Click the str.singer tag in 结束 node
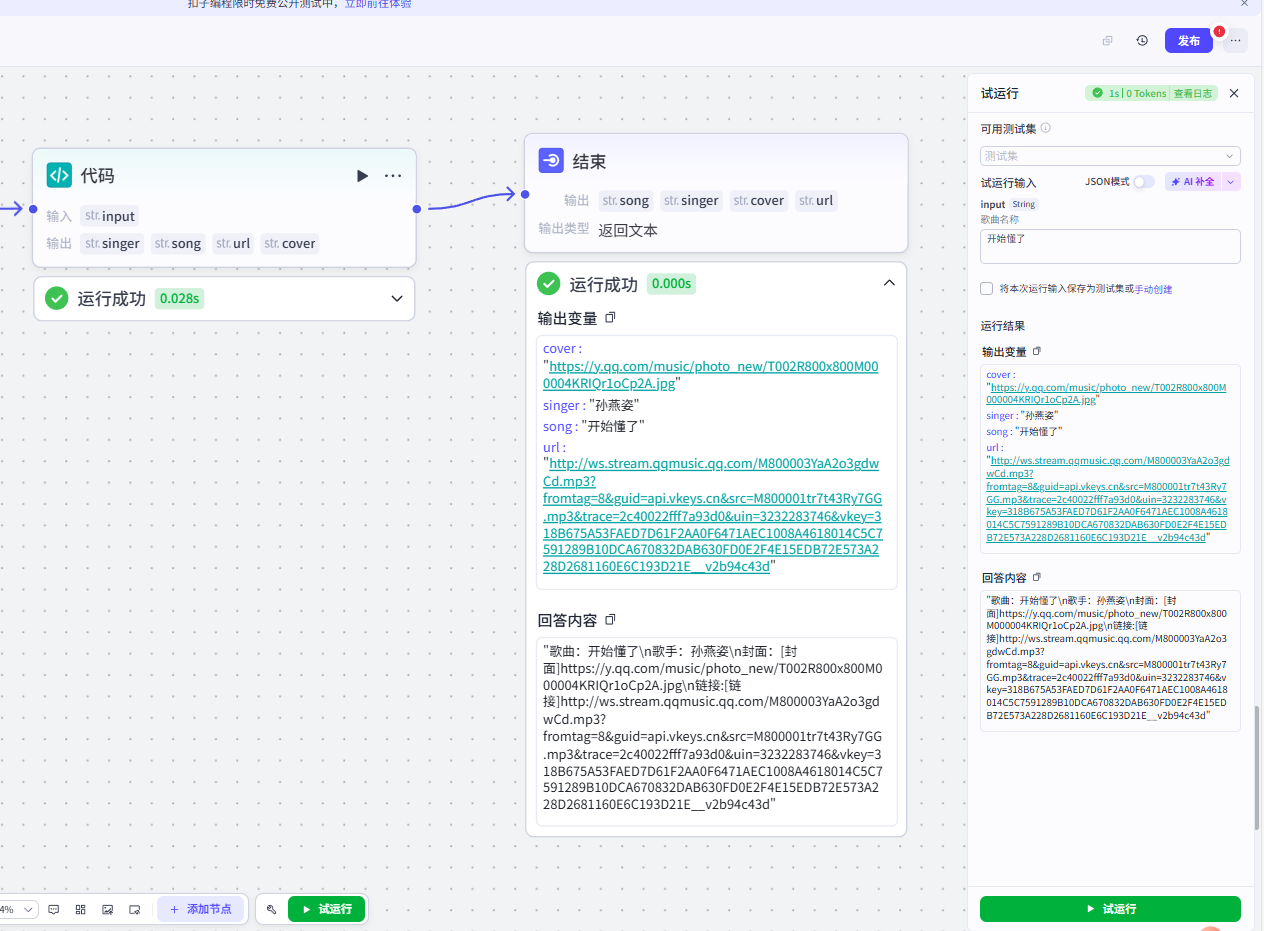The height and width of the screenshot is (931, 1264). click(691, 200)
